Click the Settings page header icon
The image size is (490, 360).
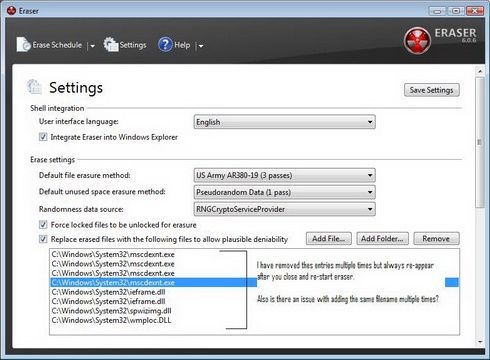tap(34, 87)
